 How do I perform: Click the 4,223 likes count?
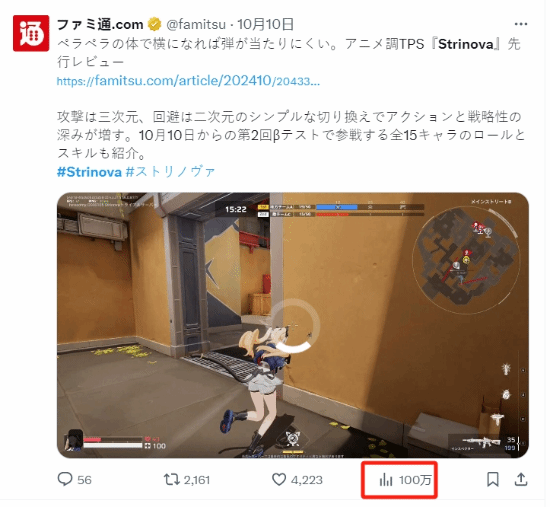pyautogui.click(x=307, y=480)
